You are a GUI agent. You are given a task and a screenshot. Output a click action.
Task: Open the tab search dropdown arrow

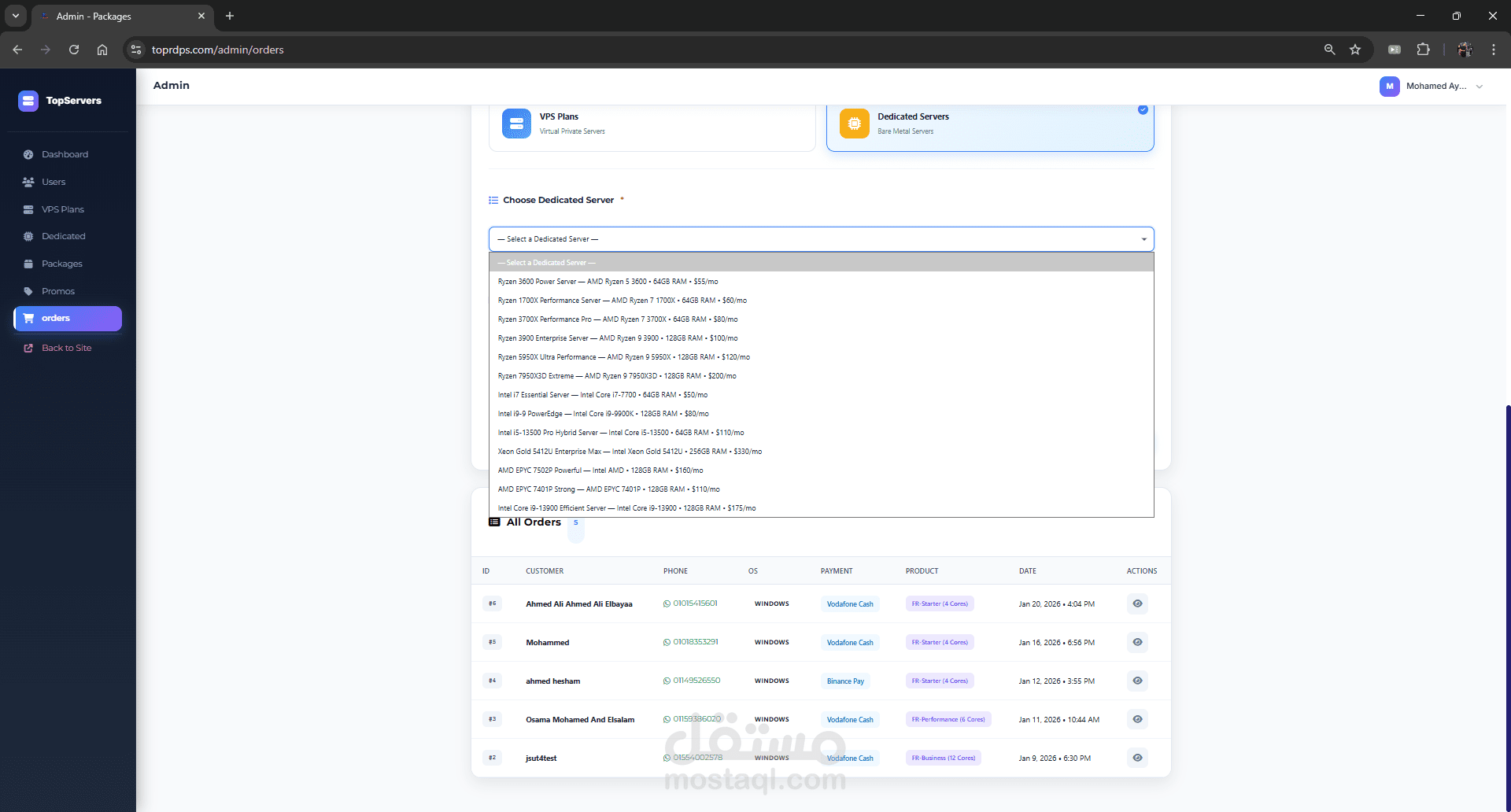pyautogui.click(x=16, y=16)
